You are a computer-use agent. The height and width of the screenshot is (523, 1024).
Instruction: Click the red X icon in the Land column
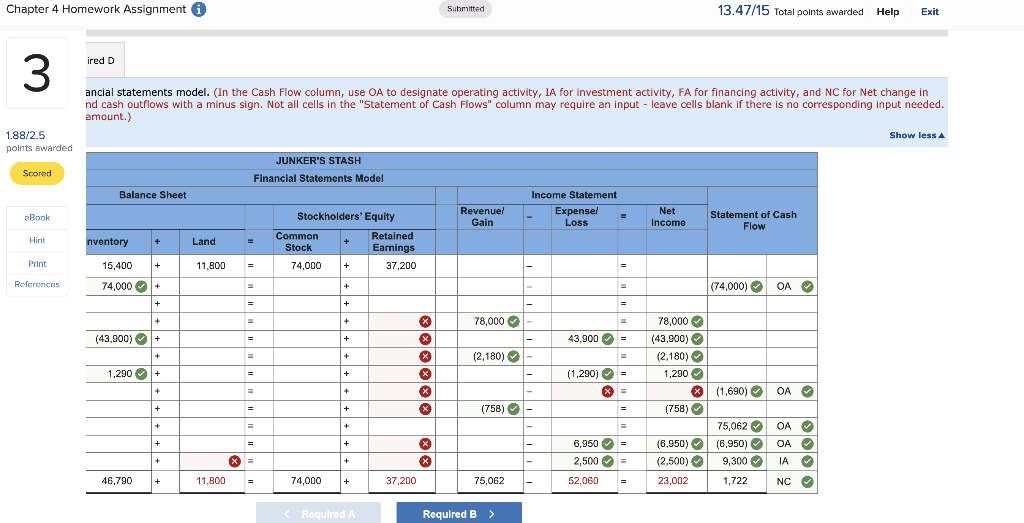point(234,462)
